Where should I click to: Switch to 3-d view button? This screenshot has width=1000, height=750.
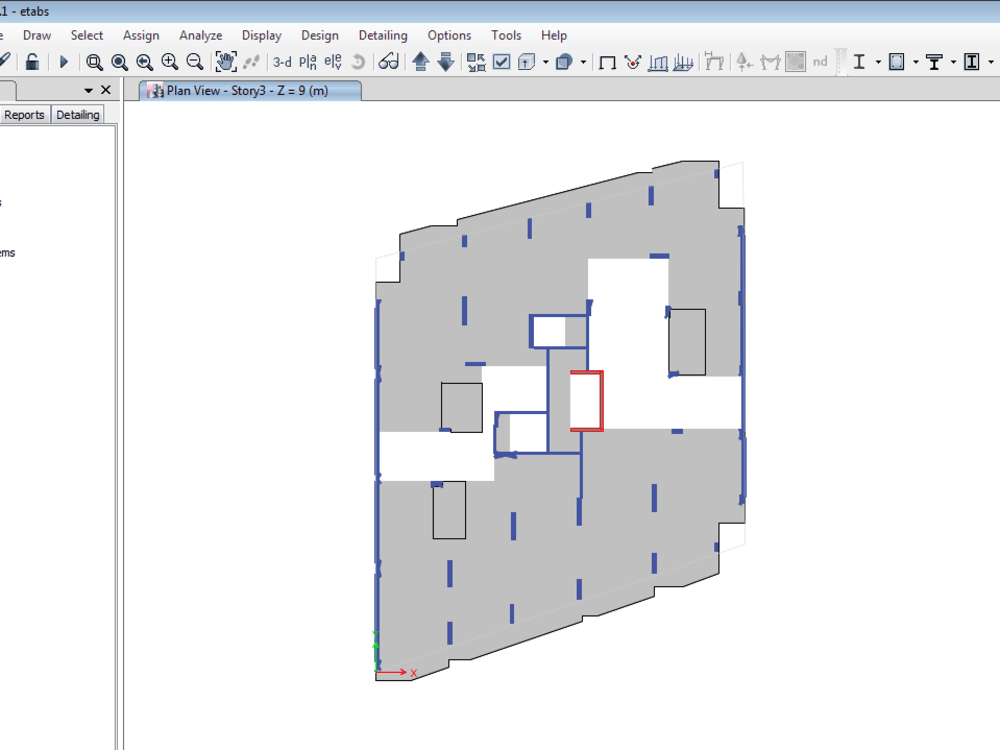click(282, 62)
